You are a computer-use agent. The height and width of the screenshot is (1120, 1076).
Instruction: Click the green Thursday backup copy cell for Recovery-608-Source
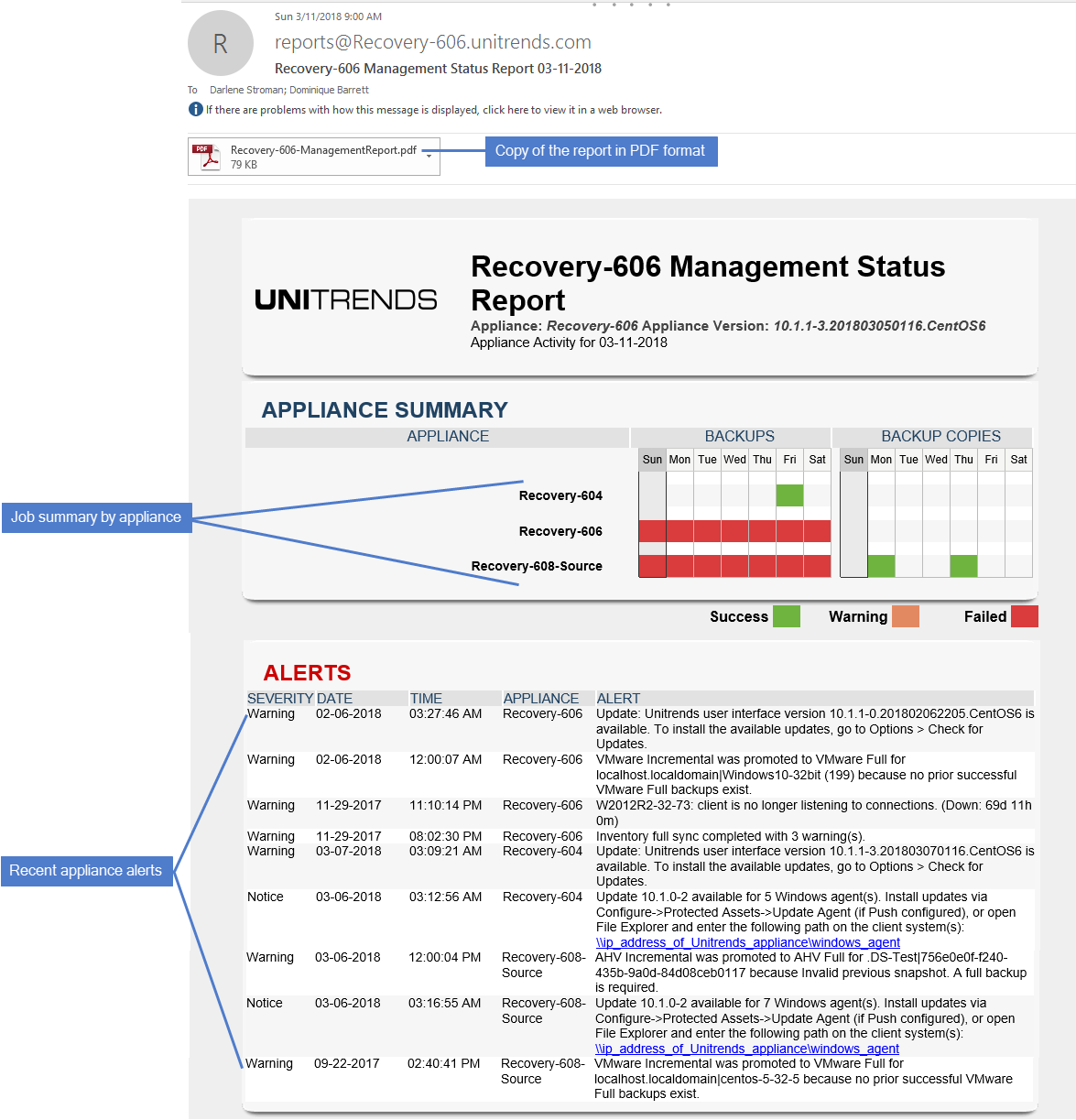click(963, 566)
